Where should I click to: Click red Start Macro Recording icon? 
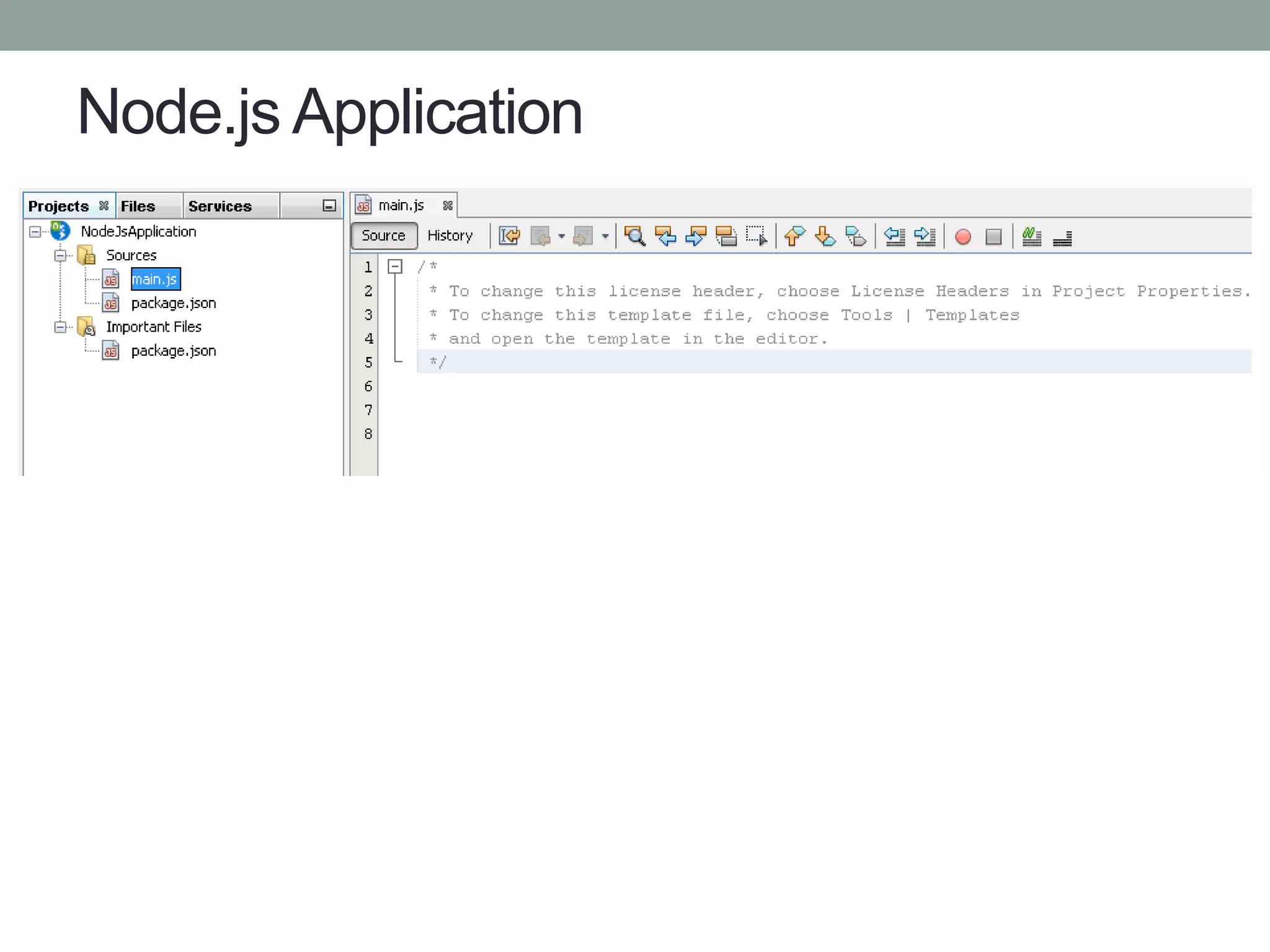coord(963,237)
